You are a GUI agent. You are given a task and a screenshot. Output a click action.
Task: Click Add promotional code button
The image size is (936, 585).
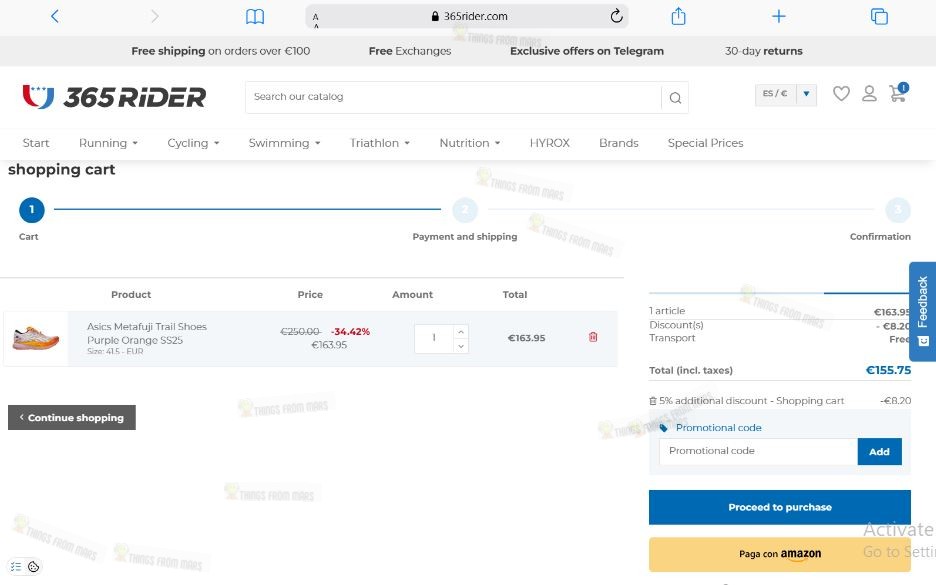pos(879,452)
